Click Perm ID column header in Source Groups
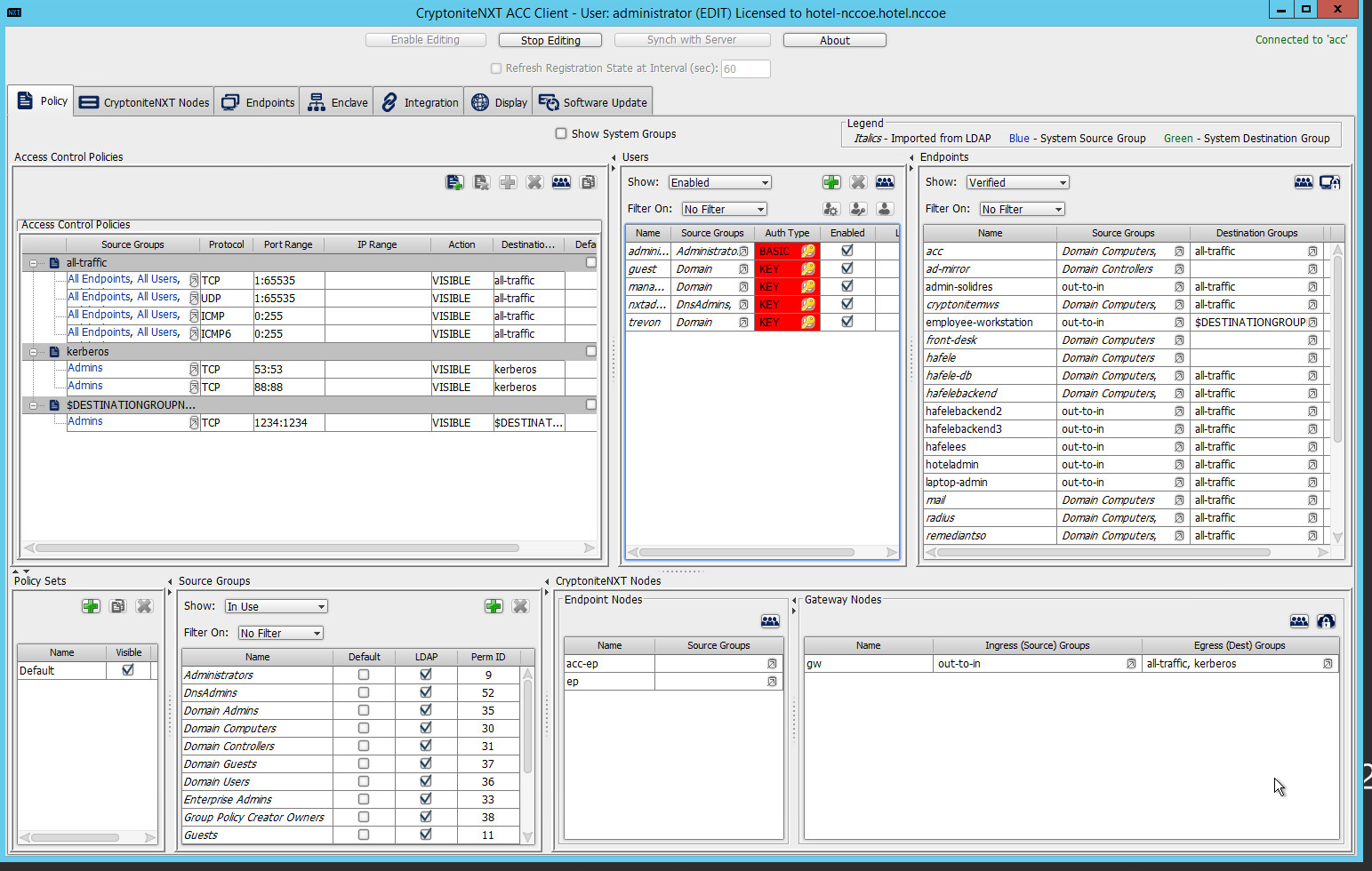Screen dimensions: 1372x871 488,657
